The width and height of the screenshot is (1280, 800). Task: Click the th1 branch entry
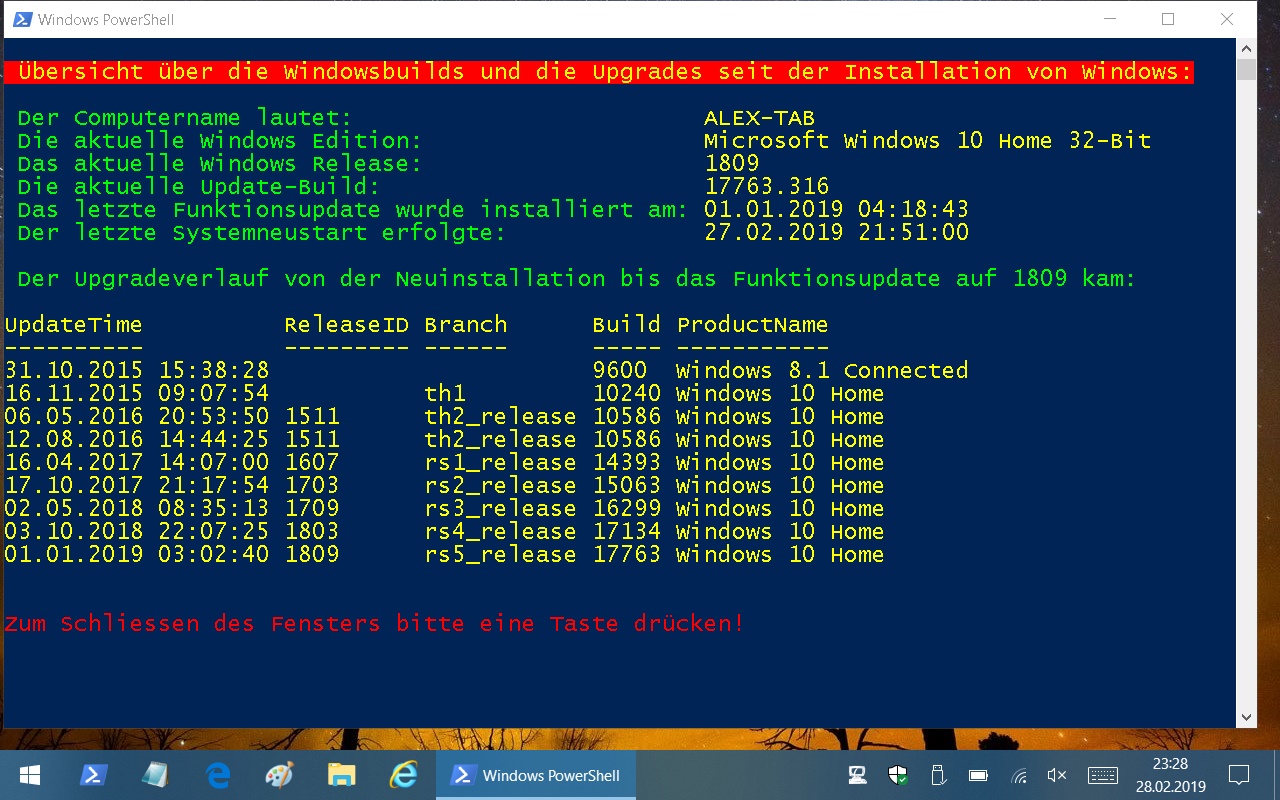[445, 394]
